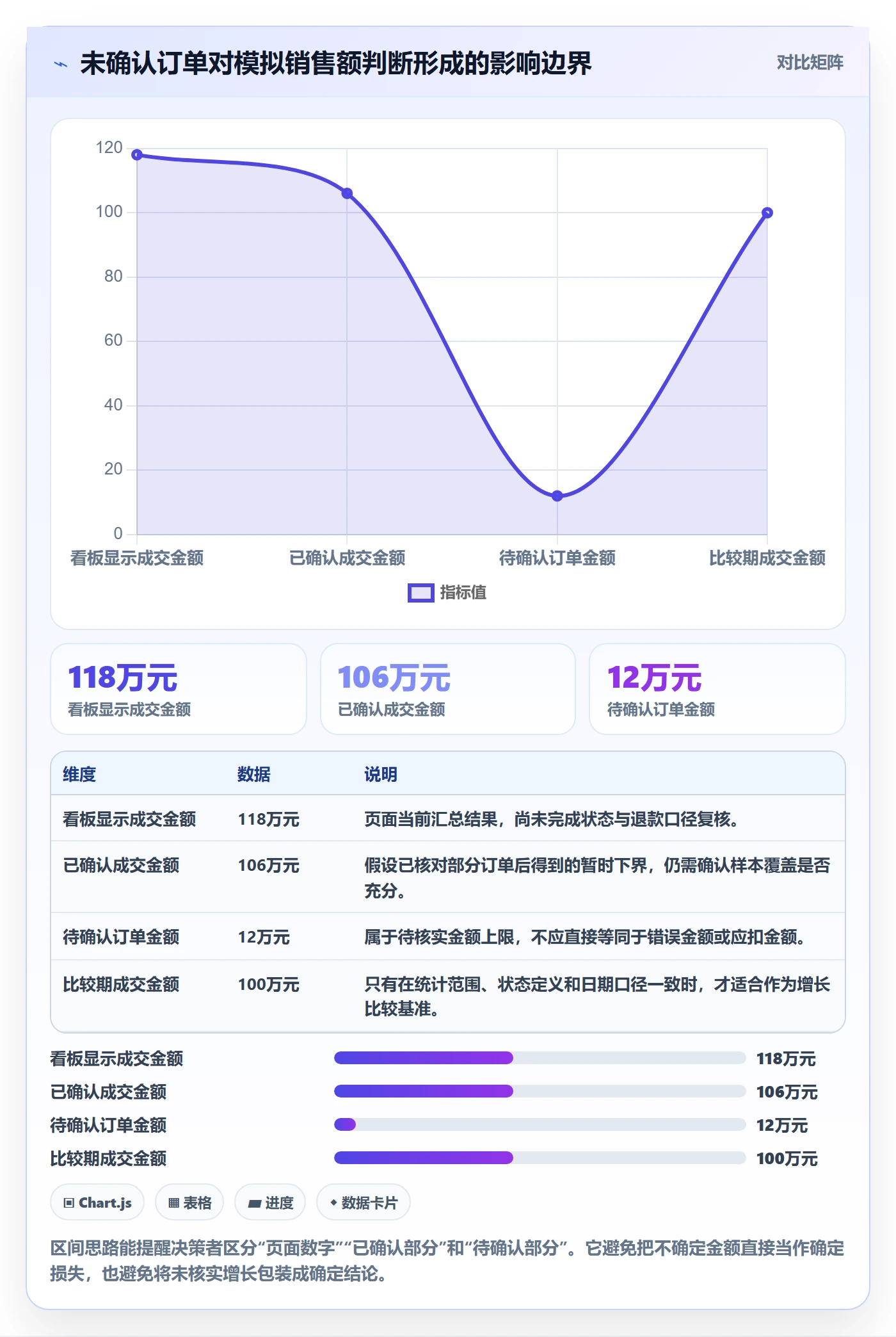Screen dimensions: 896x1337
Task: Select the chart point for 已确认成交金额
Action: coord(347,193)
